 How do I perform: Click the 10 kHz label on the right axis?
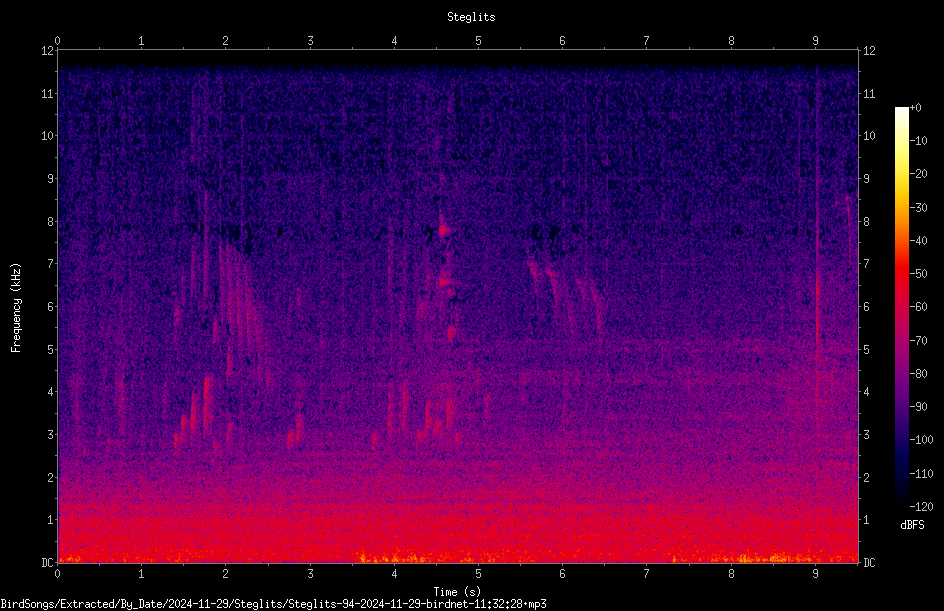click(869, 135)
